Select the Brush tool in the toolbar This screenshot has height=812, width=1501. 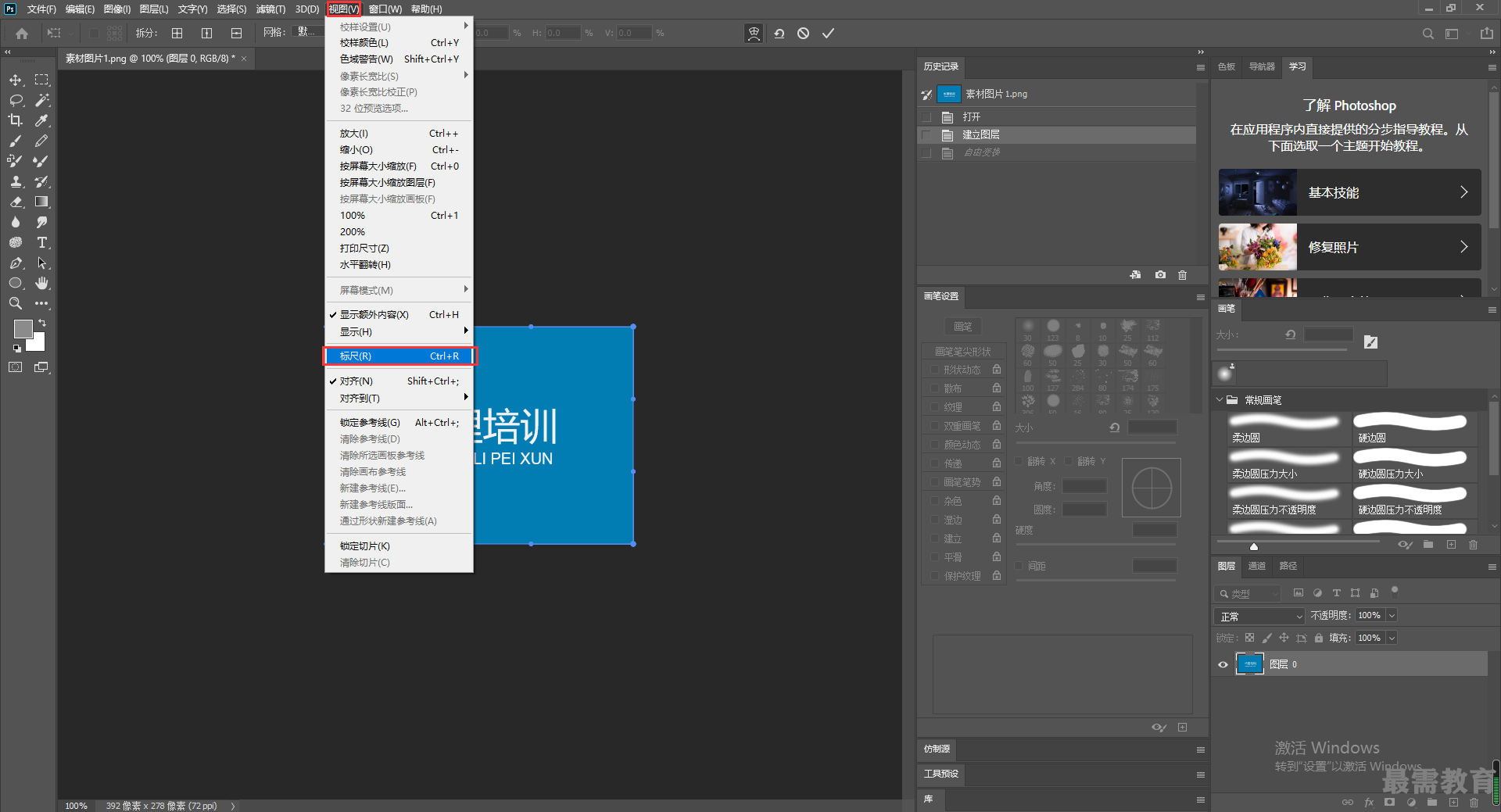coord(16,141)
